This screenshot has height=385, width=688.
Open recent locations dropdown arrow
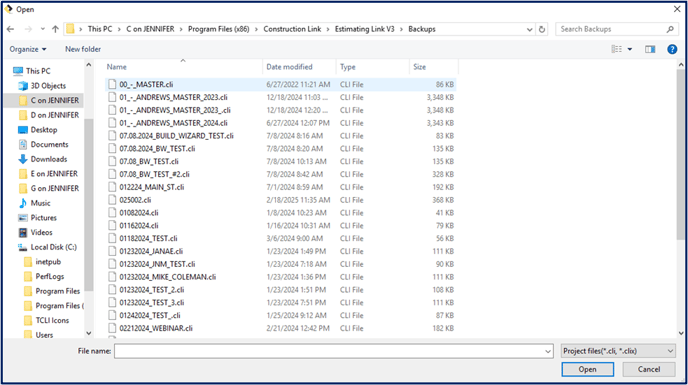point(43,29)
